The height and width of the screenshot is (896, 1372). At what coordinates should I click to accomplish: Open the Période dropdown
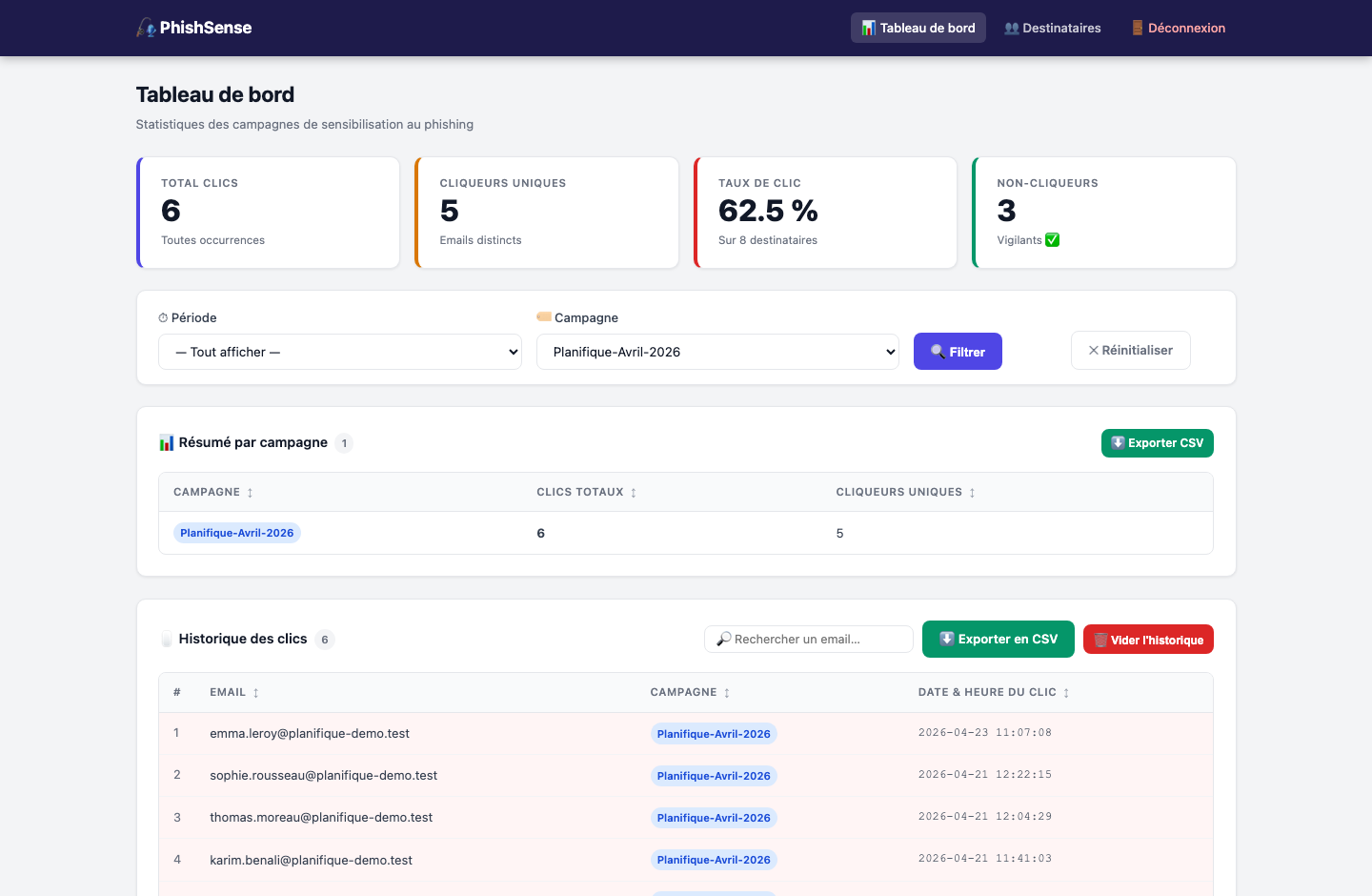(340, 352)
